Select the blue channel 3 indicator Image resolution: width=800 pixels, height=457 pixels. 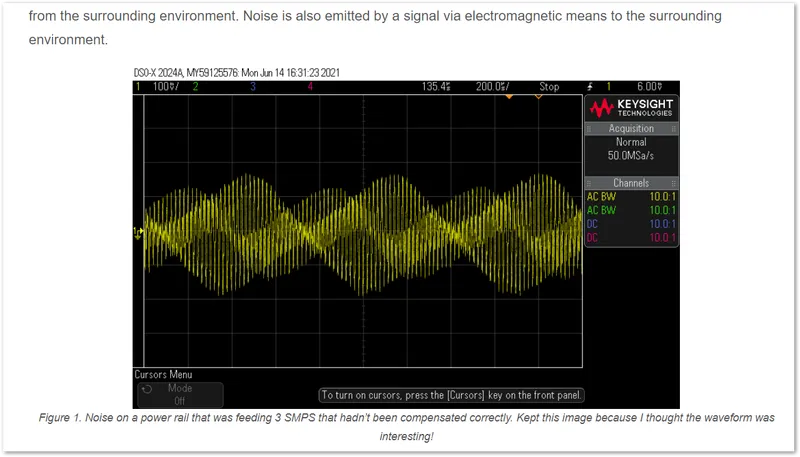tap(253, 87)
